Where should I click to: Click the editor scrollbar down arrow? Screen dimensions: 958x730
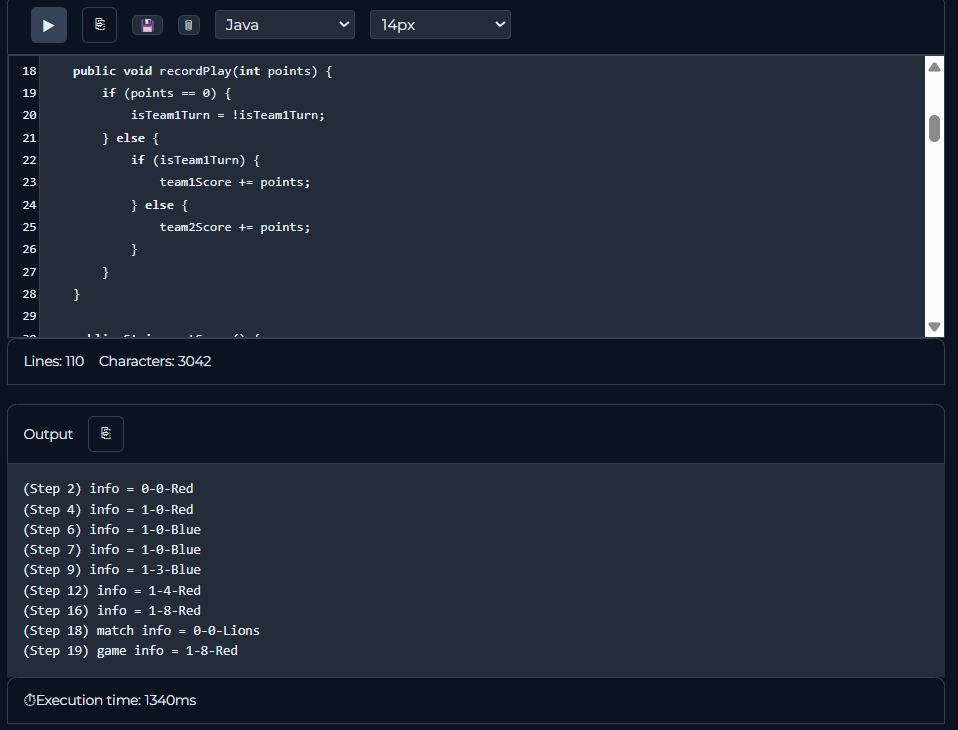coord(934,327)
